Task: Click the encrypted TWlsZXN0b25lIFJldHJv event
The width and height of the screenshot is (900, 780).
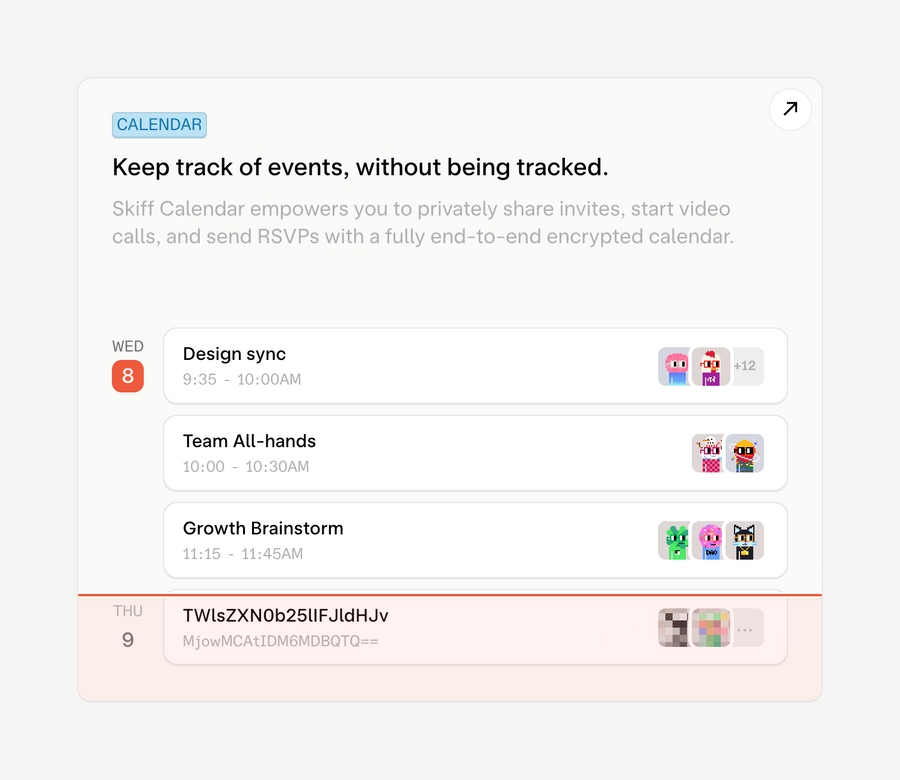Action: click(x=400, y=628)
